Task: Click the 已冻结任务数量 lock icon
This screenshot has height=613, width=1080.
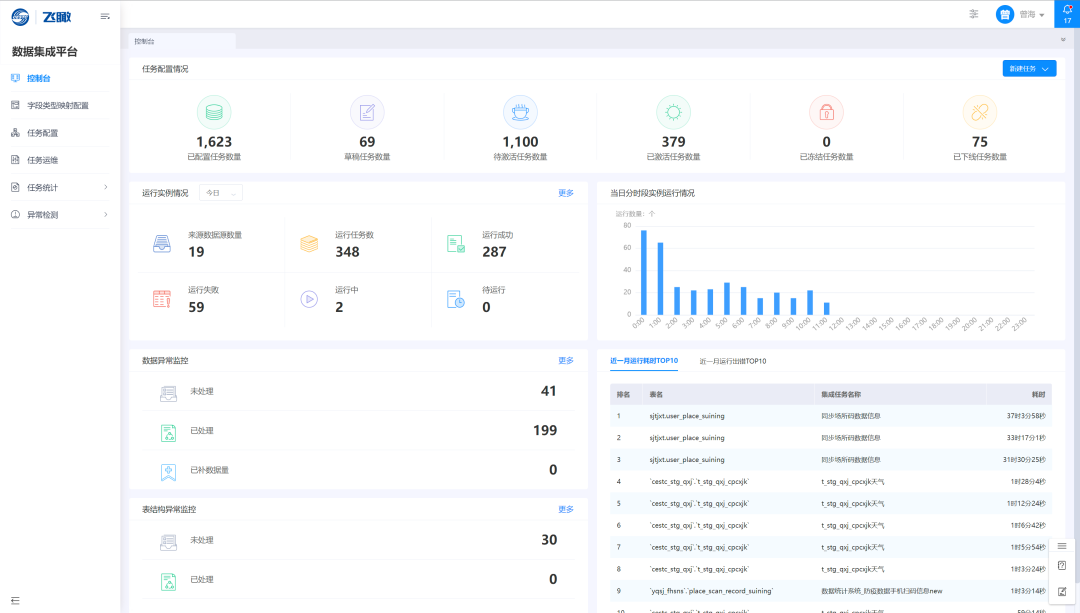Action: (826, 111)
